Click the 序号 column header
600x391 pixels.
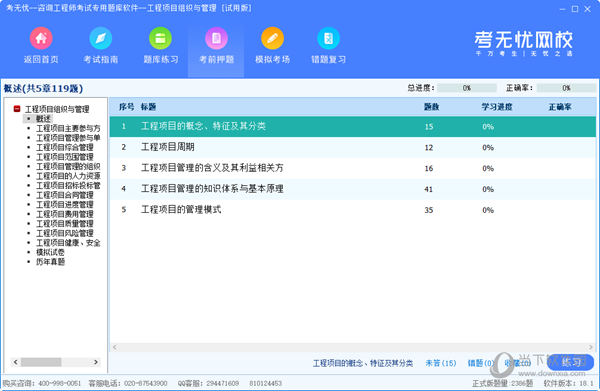(126, 107)
